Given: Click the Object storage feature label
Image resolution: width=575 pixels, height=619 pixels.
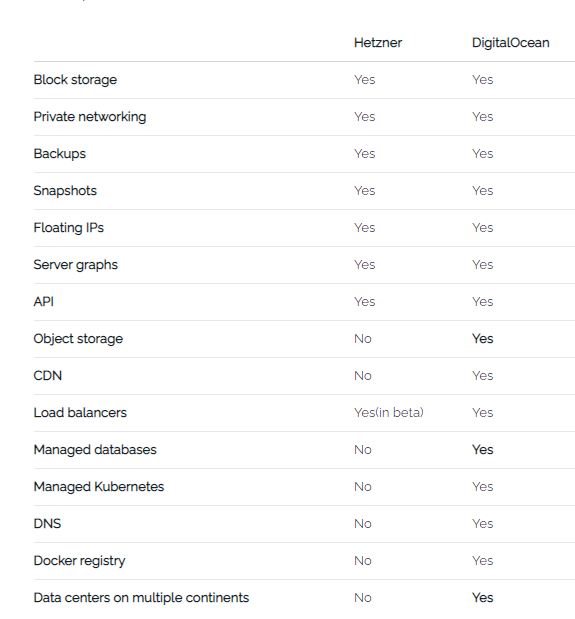Looking at the screenshot, I should (x=78, y=339).
